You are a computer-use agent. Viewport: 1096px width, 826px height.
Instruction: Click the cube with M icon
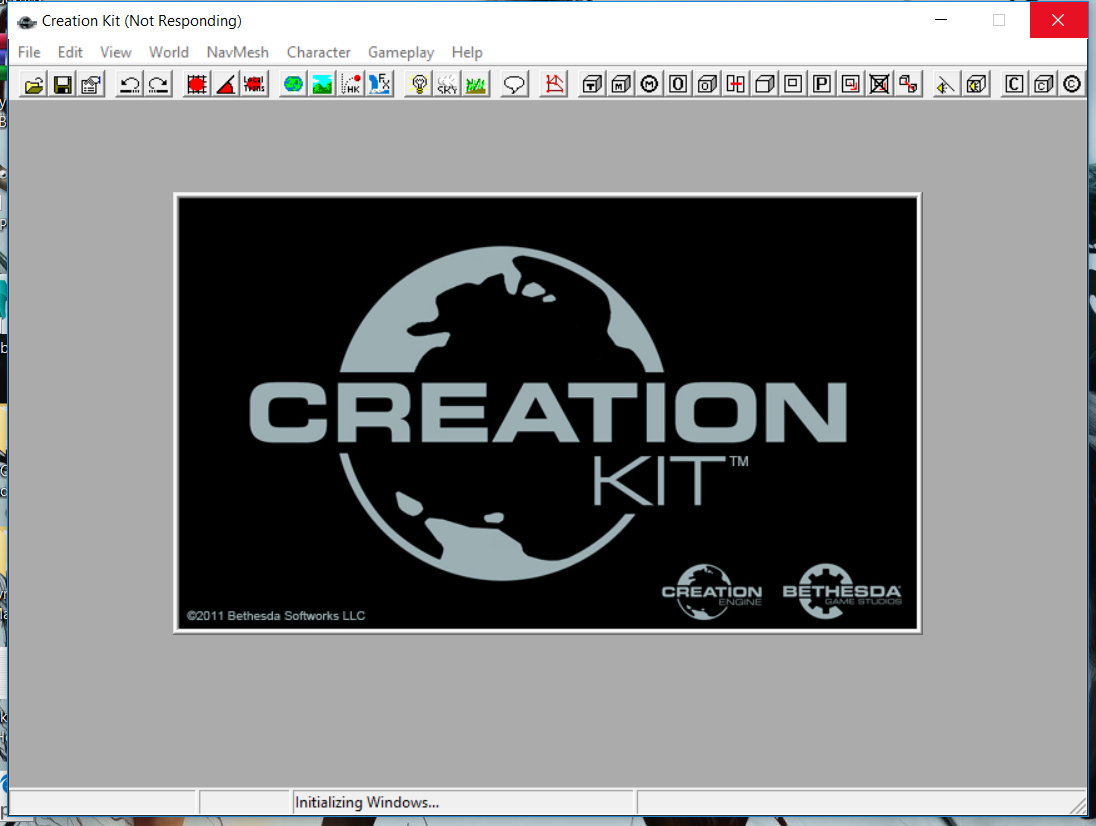[x=621, y=85]
